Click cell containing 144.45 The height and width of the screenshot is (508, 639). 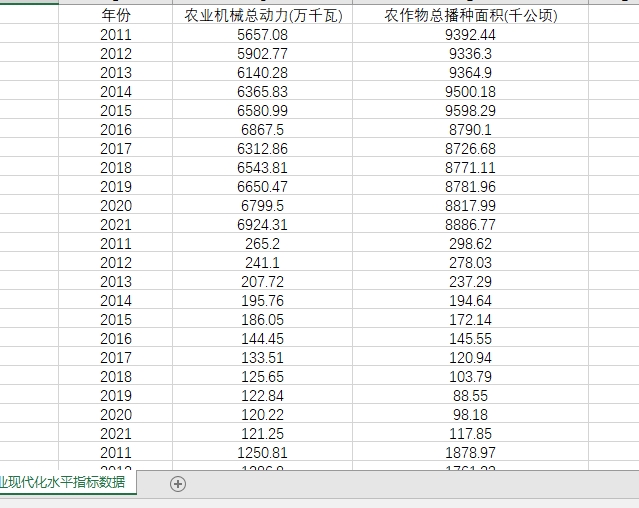pyautogui.click(x=262, y=339)
